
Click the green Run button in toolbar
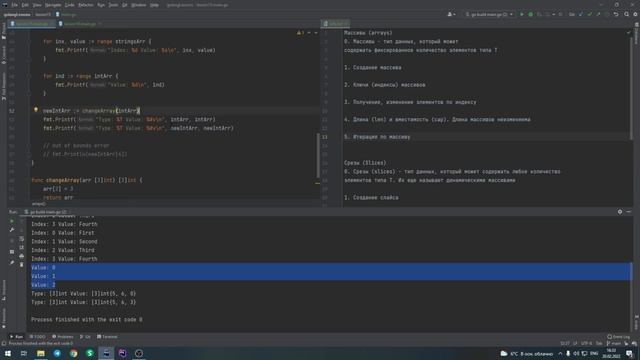(x=522, y=14)
